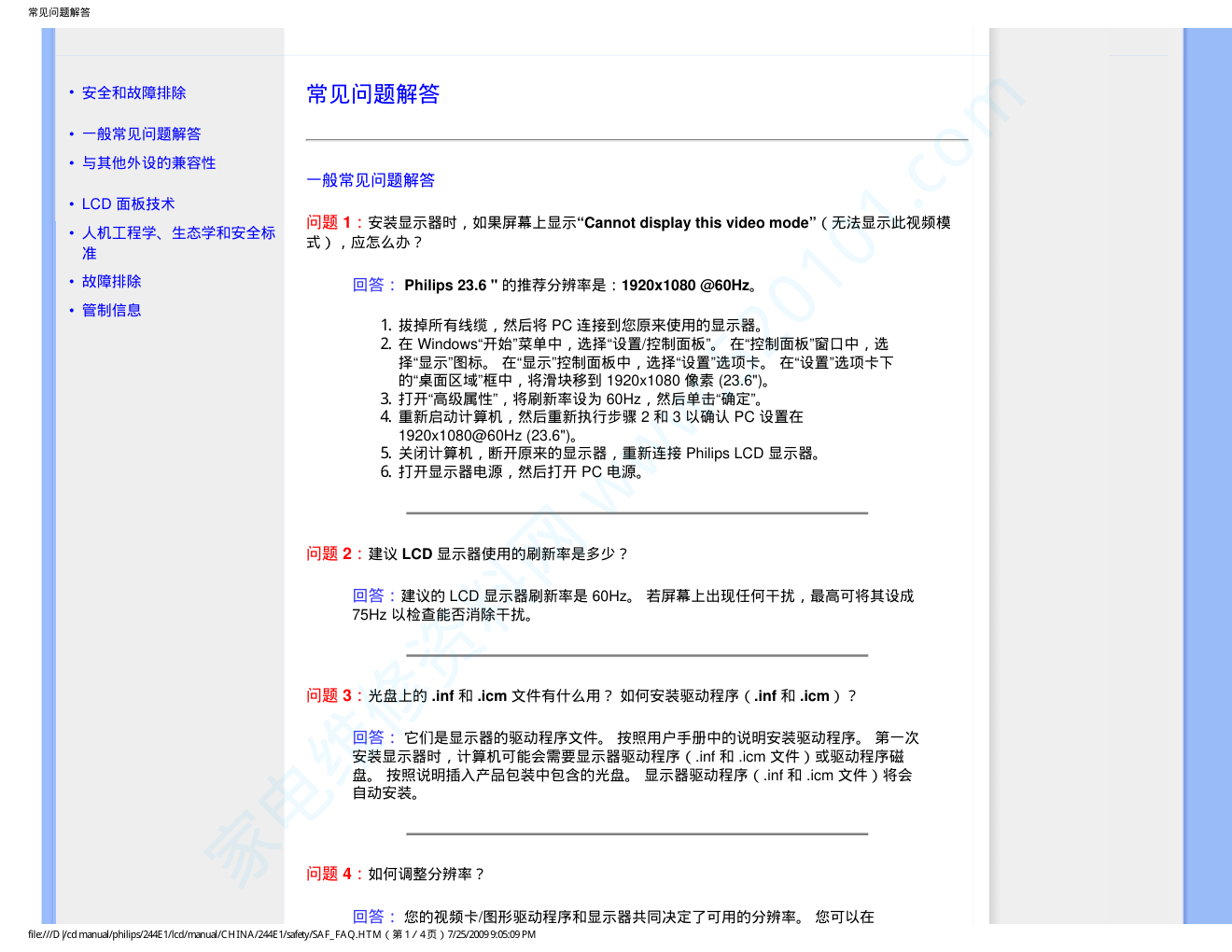Open the 一般常见问题解答 sidebar link
The width and height of the screenshot is (1232, 952).
141,134
